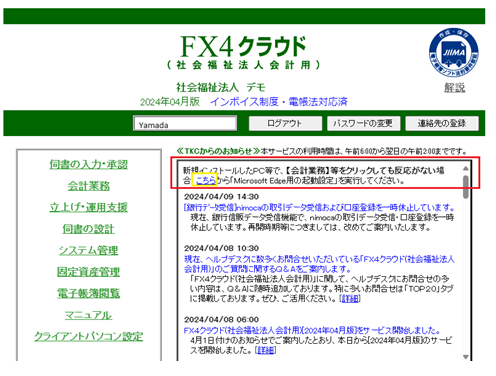Click the 社会福祉法人 デモ organization name
This screenshot has width=496, height=376.
(221, 87)
